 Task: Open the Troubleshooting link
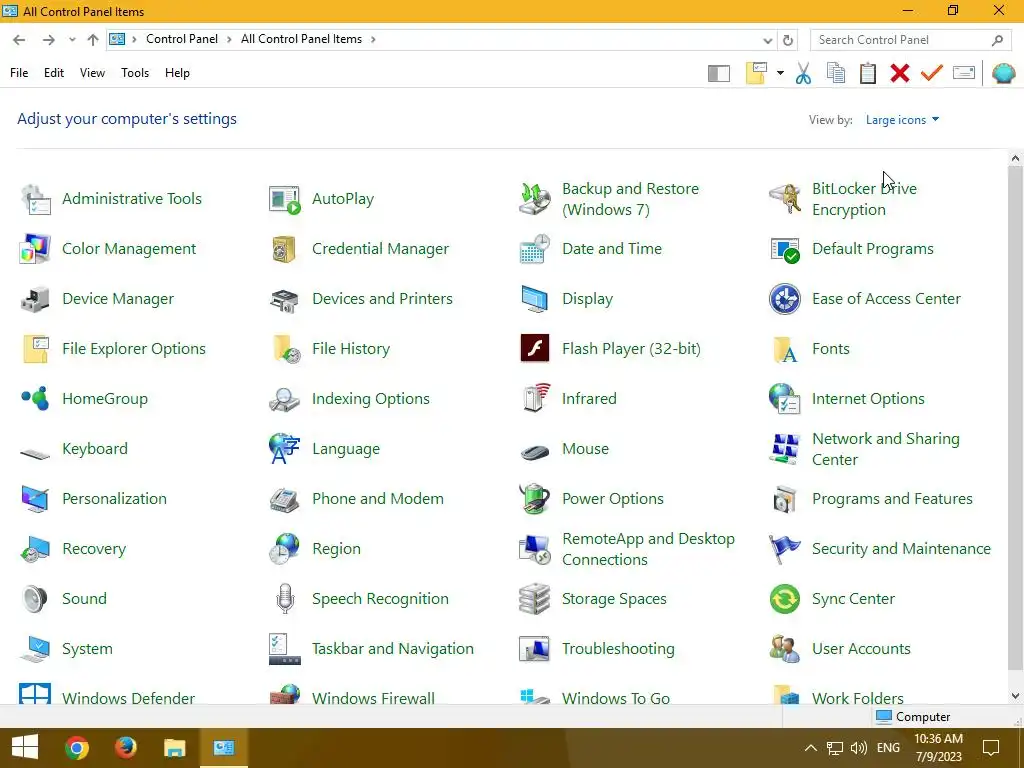pos(618,649)
